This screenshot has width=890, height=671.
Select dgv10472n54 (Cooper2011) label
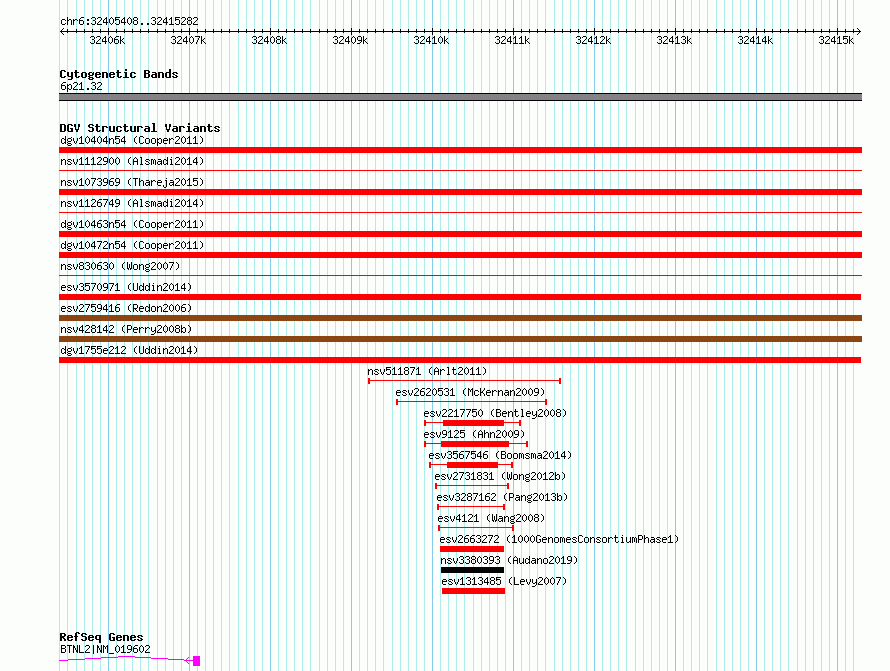132,245
